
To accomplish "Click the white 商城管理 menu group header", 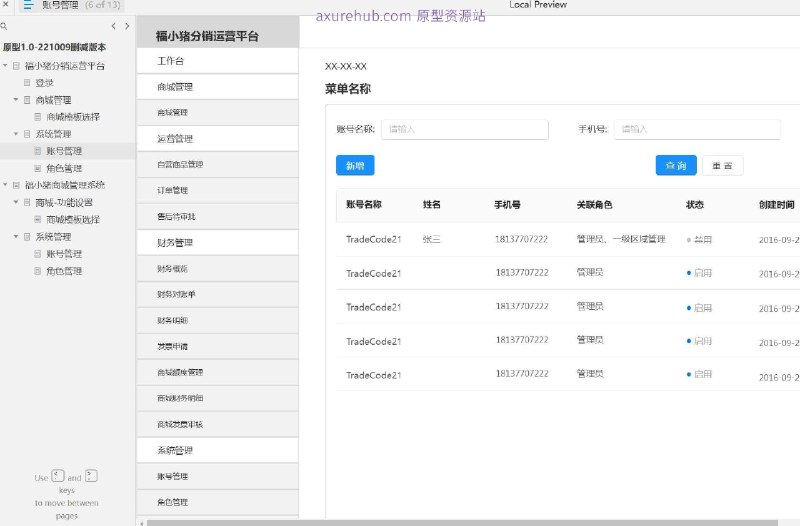I will (217, 87).
